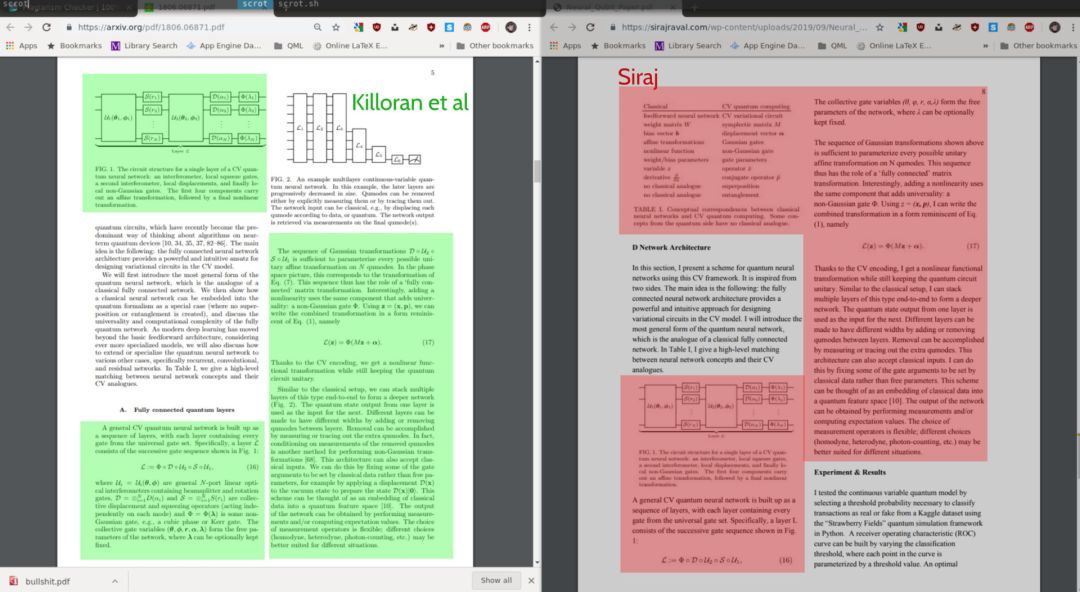Open the profile avatar in arxiv window
Image resolution: width=1080 pixels, height=592 pixels.
tap(511, 27)
